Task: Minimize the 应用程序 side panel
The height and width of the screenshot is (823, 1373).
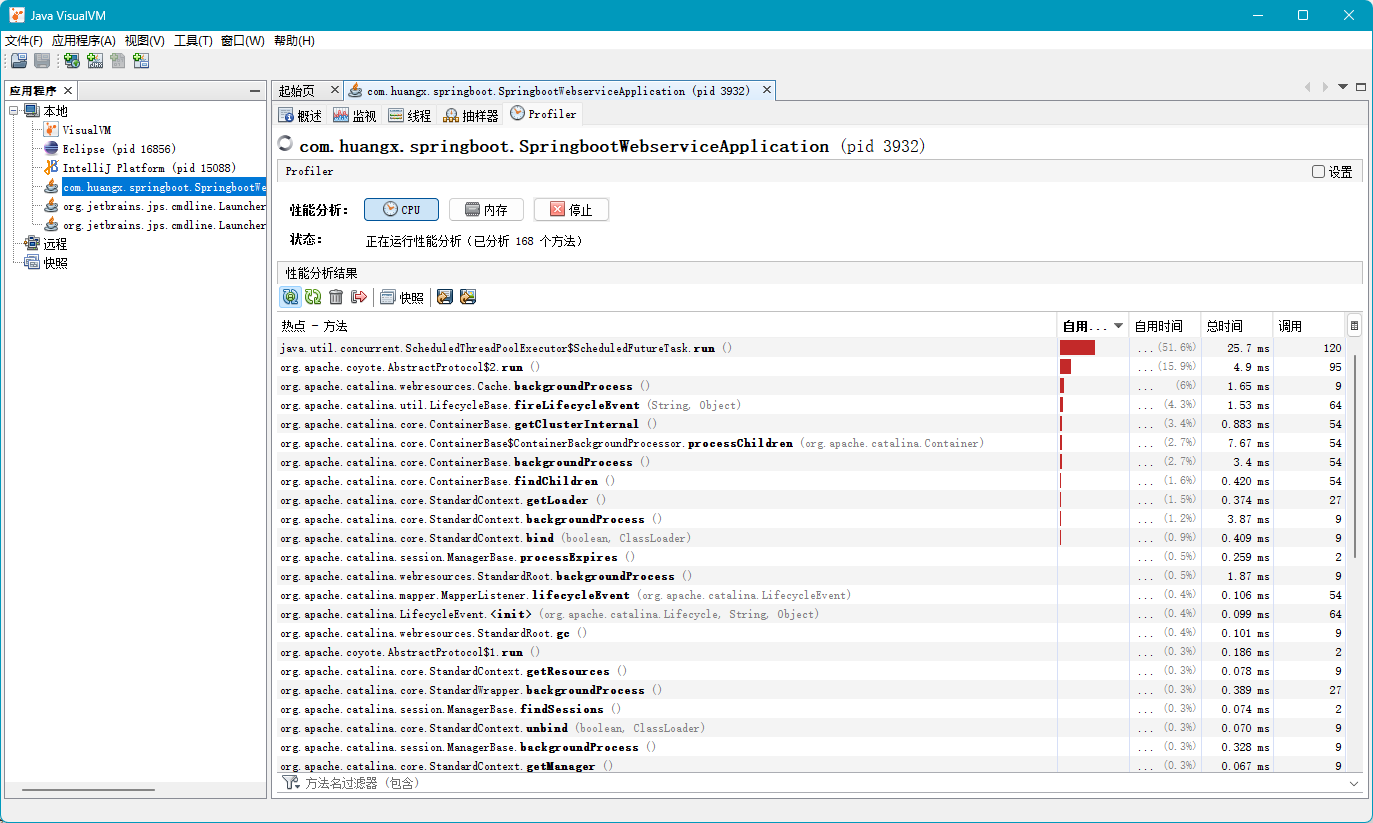Action: coord(255,91)
